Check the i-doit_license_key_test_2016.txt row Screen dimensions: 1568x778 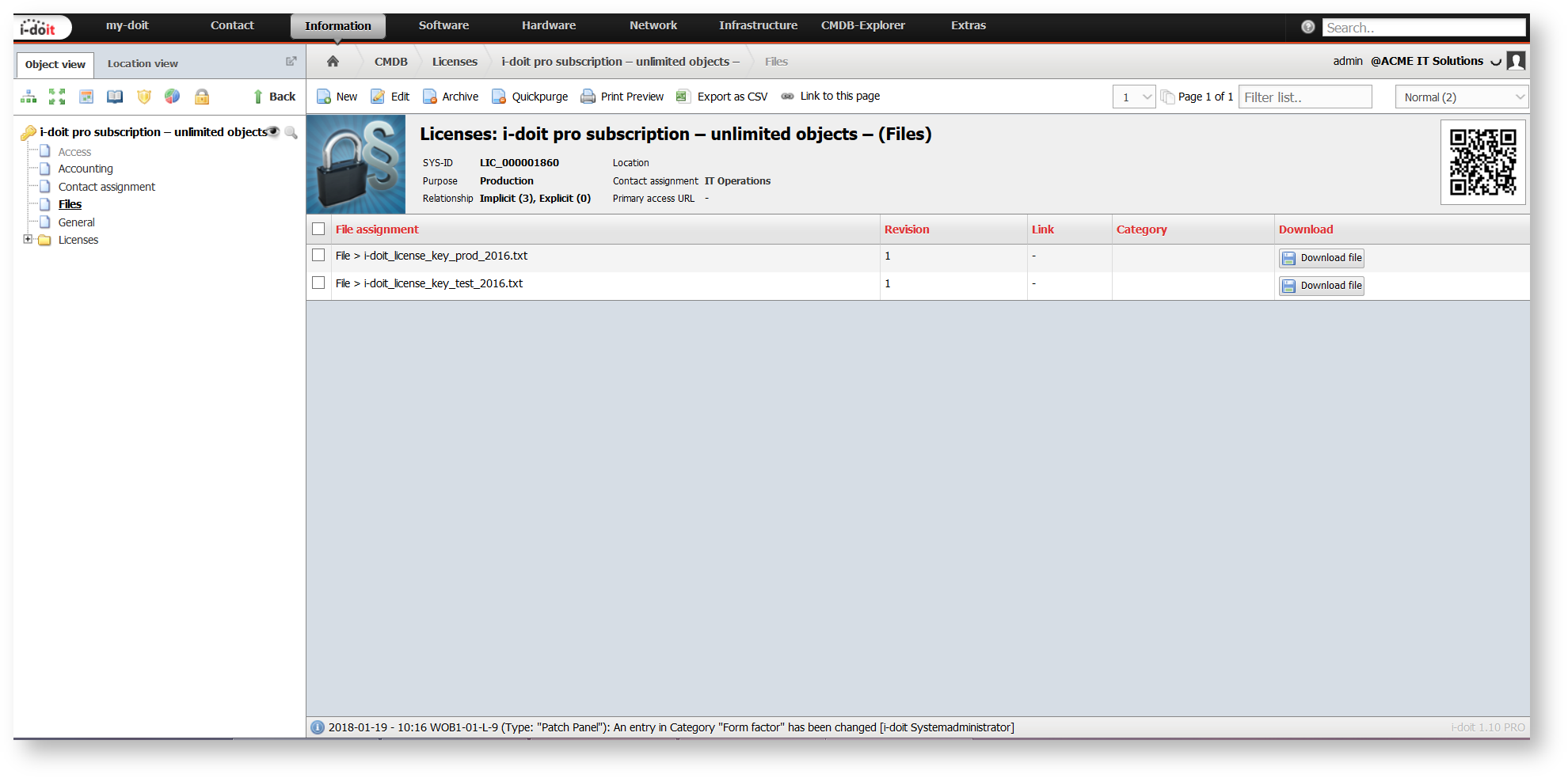coord(318,283)
